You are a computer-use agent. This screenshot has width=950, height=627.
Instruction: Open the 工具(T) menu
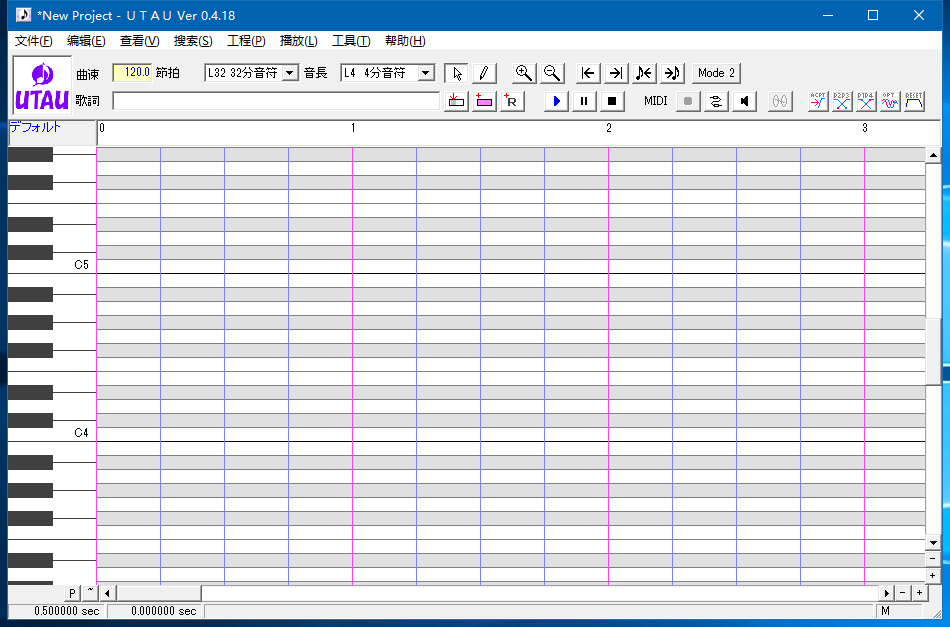351,41
